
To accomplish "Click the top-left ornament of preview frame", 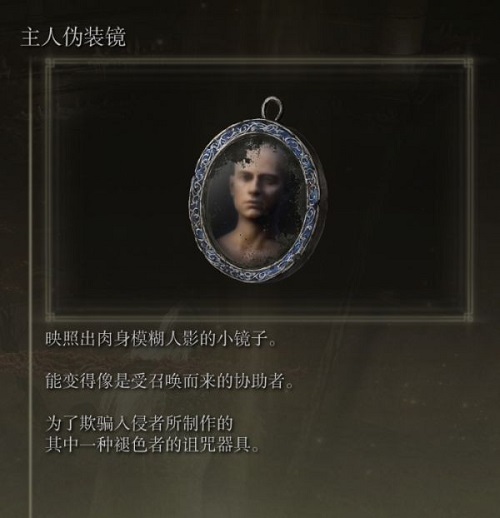I will (49, 62).
